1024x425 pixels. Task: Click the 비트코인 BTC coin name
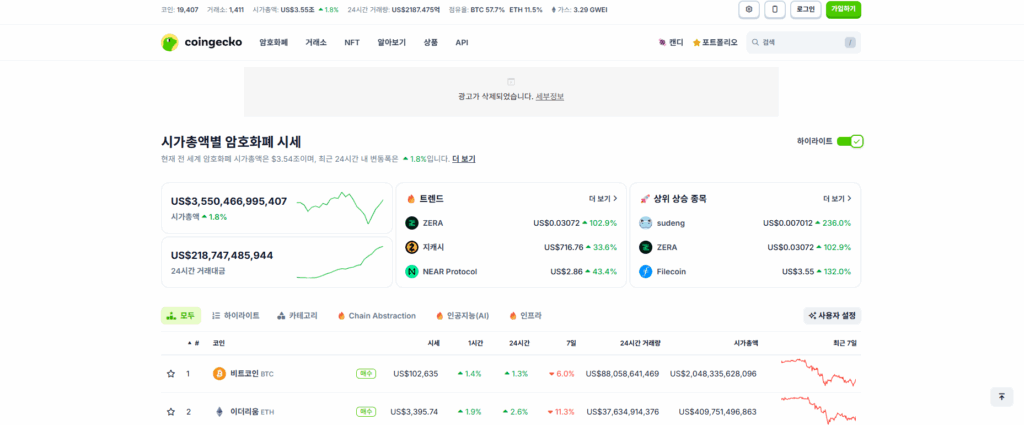tap(252, 374)
